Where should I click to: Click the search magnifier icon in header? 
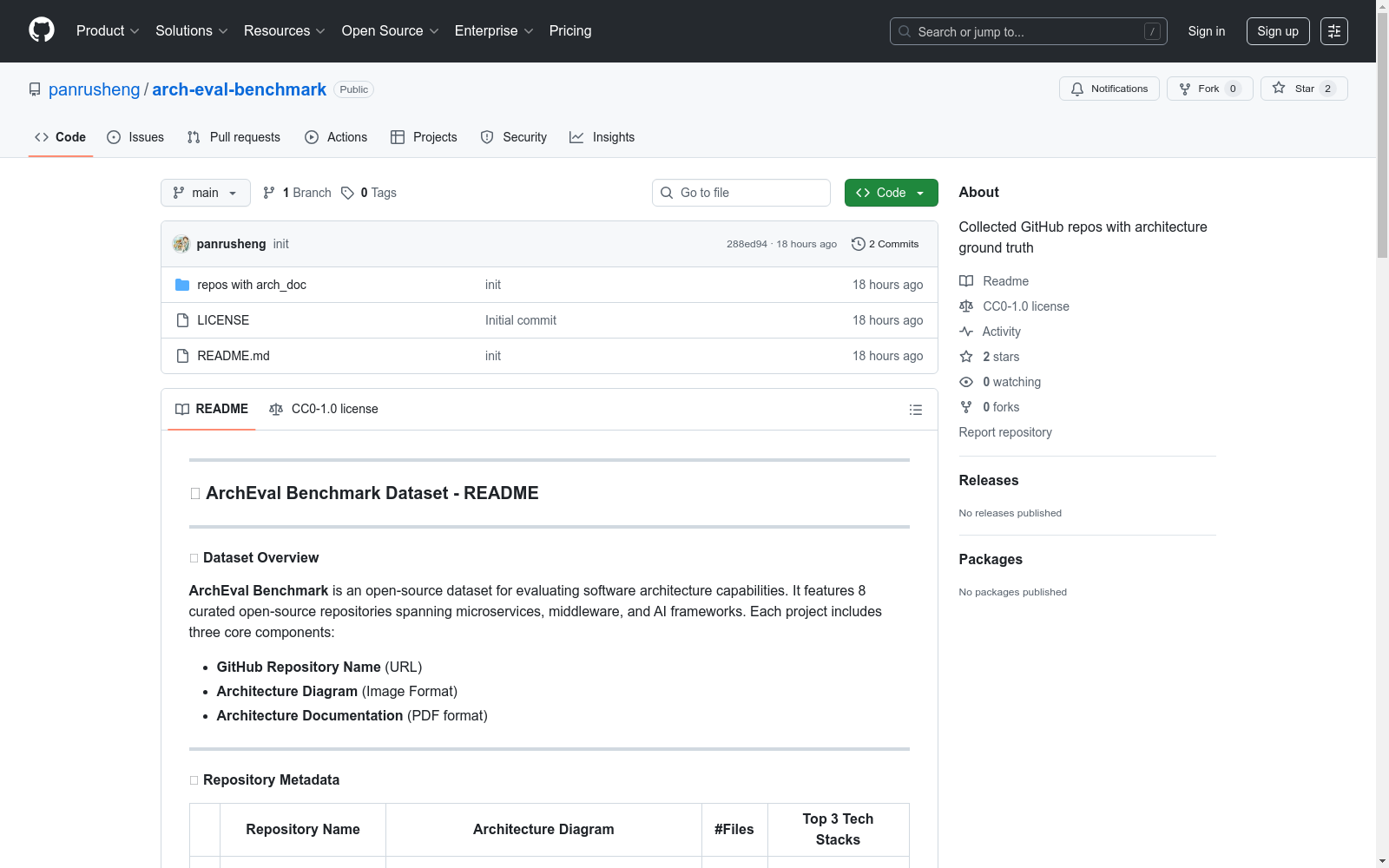905,31
